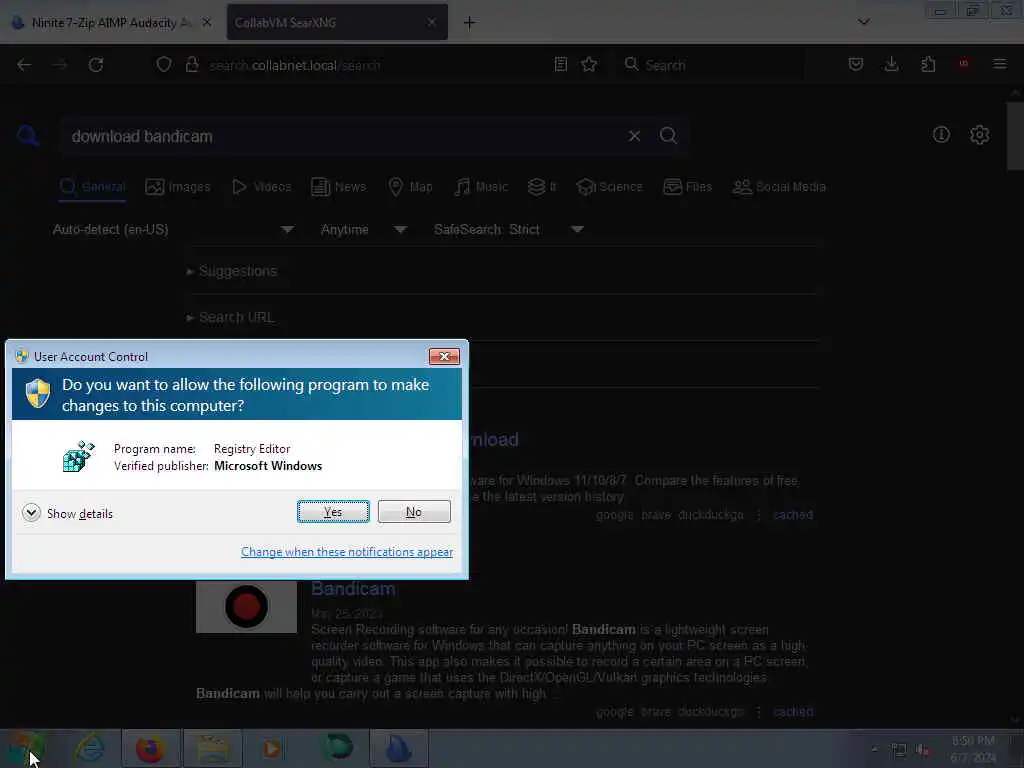This screenshot has height=768, width=1024.
Task: Open Windows Explorer from taskbar
Action: point(212,748)
